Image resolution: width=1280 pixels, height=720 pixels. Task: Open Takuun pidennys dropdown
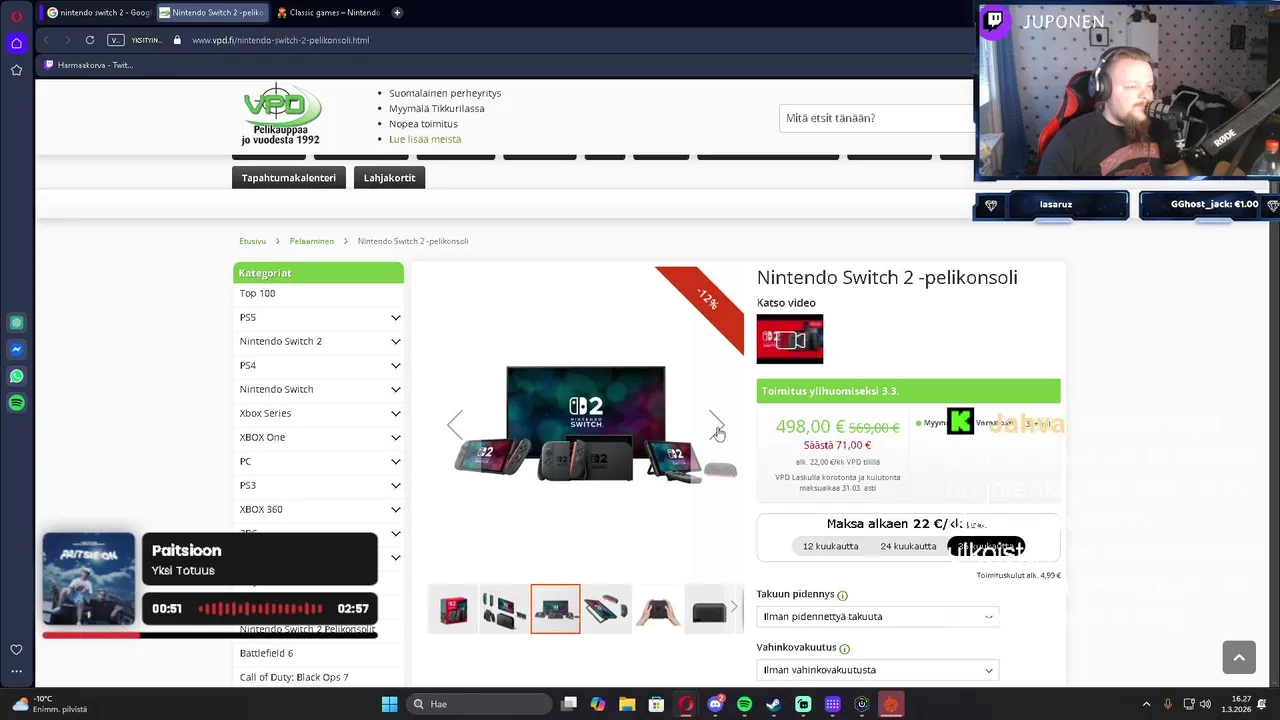[x=877, y=617]
